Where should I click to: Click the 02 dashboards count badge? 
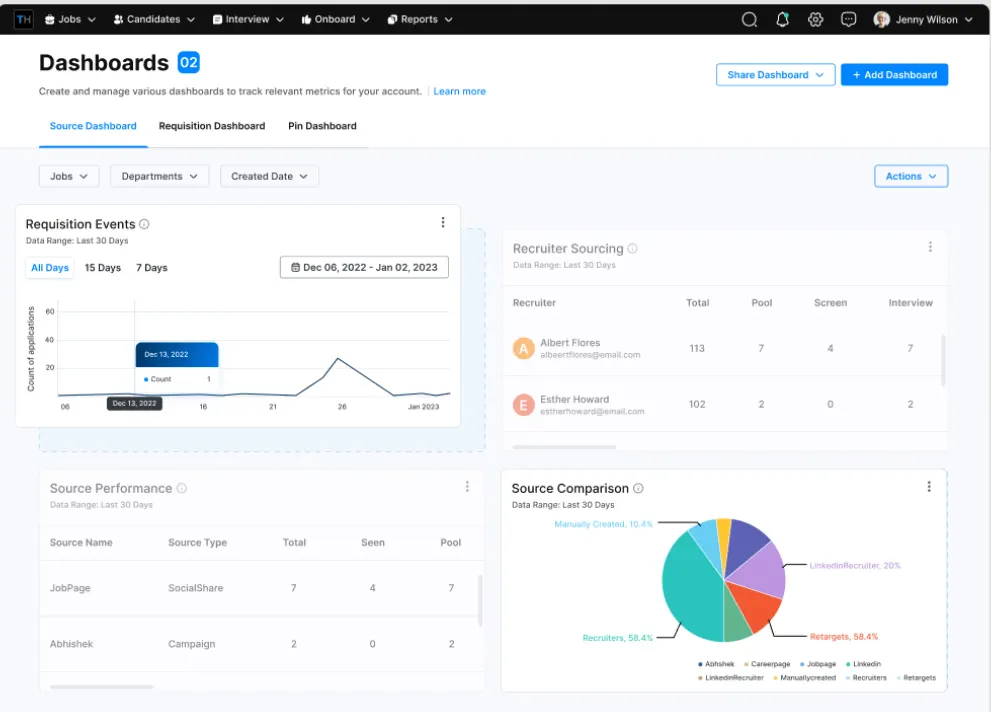click(x=188, y=63)
